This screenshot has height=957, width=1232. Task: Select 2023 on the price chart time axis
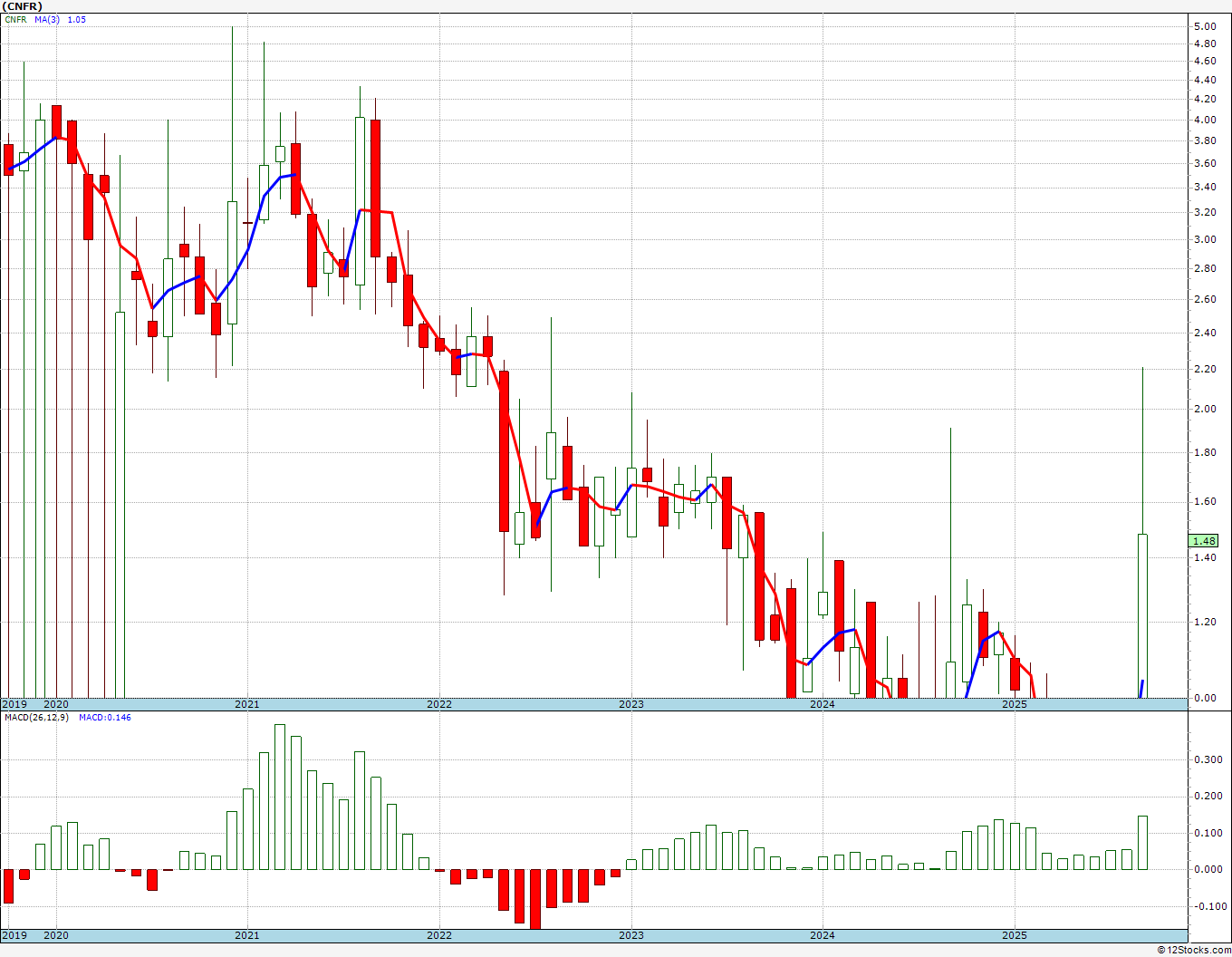(x=631, y=704)
